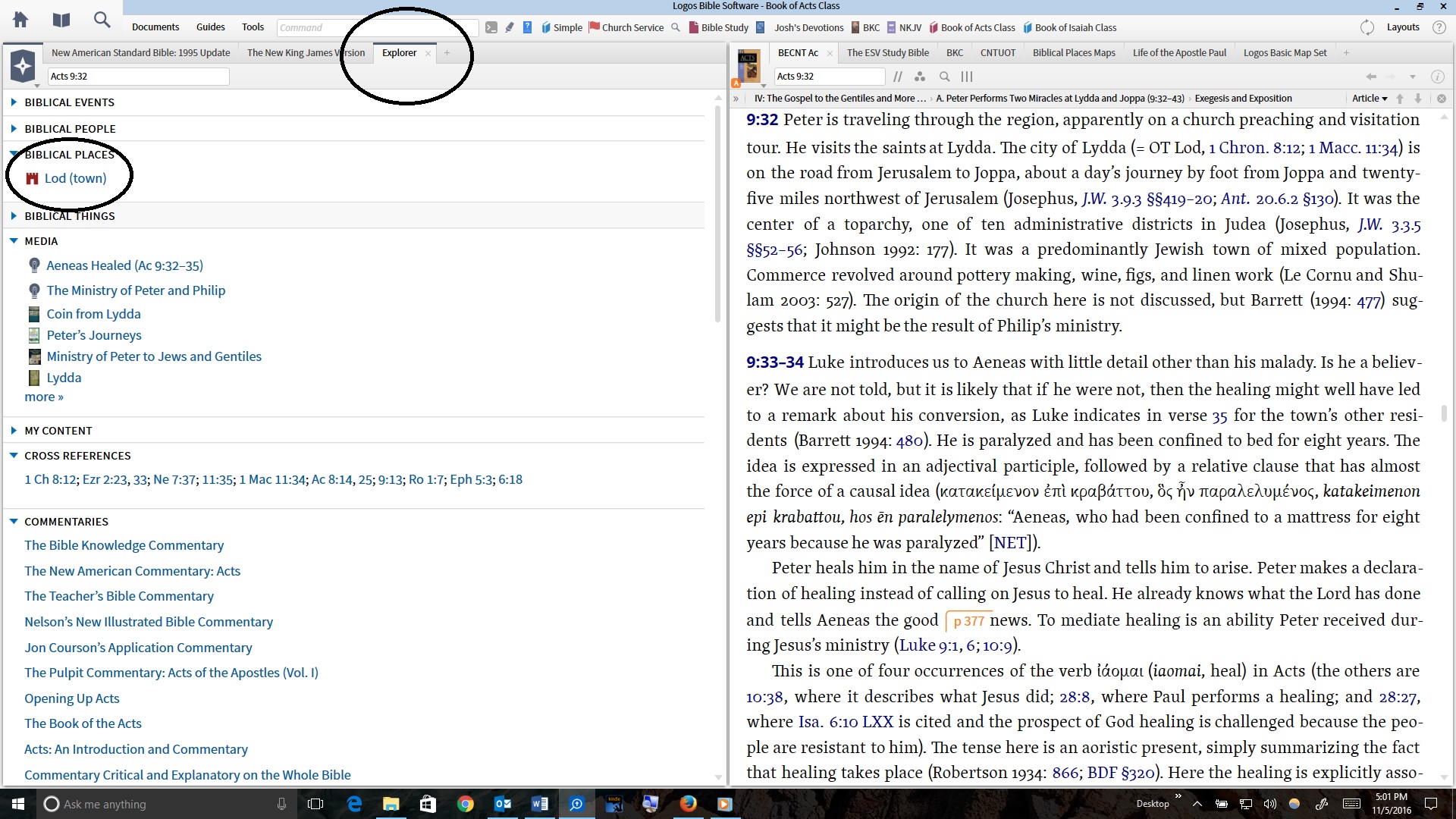Screen dimensions: 1456x819
Task: Open The Bible Knowledge Commentary link
Action: [x=124, y=545]
